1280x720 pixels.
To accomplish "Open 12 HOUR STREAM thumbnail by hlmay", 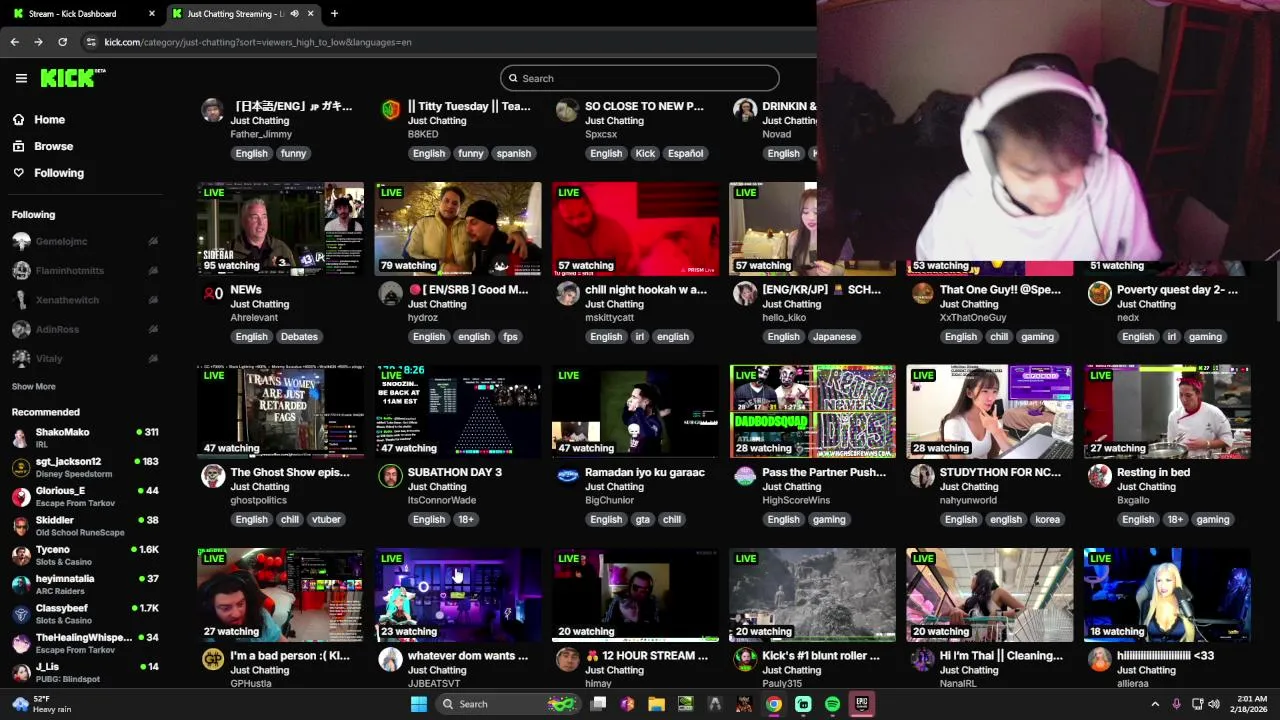I will (635, 594).
